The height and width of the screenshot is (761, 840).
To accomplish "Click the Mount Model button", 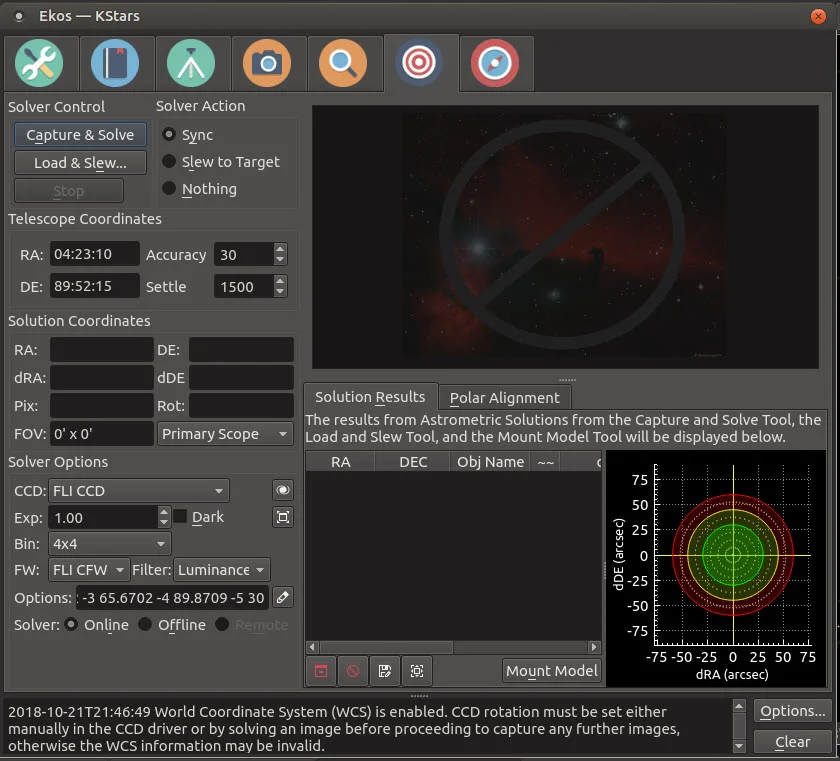I will point(551,671).
